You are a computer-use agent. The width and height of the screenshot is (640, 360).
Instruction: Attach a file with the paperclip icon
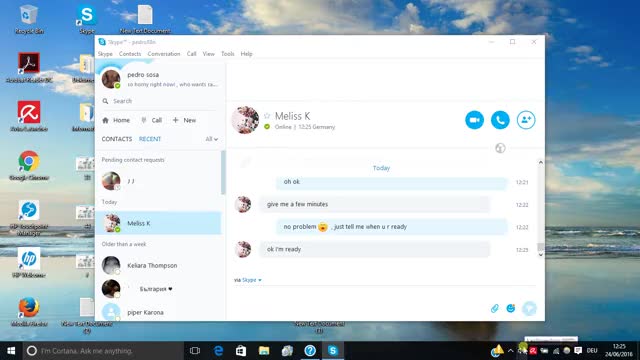(x=494, y=308)
